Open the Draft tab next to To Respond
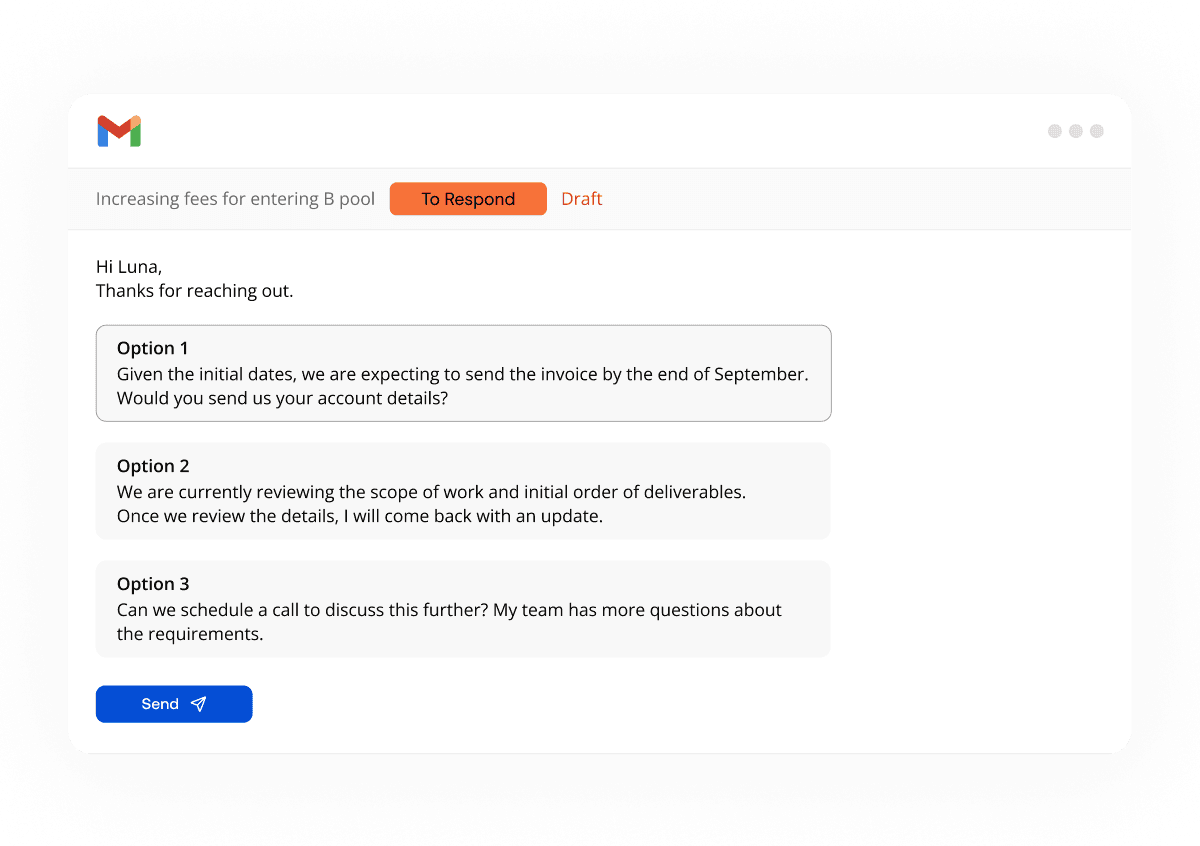1200x846 pixels. [x=582, y=199]
